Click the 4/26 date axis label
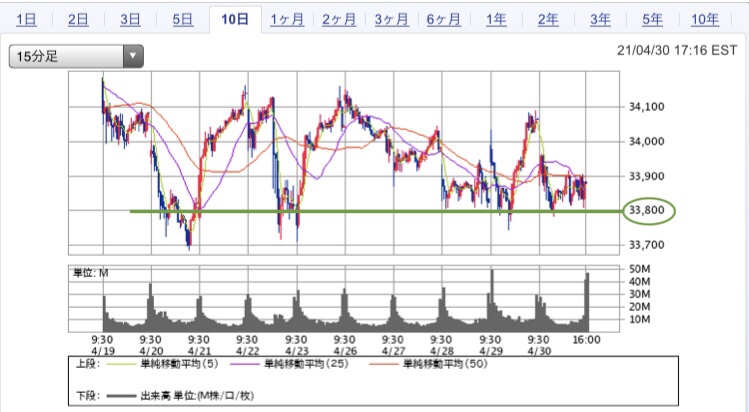 pyautogui.click(x=345, y=351)
